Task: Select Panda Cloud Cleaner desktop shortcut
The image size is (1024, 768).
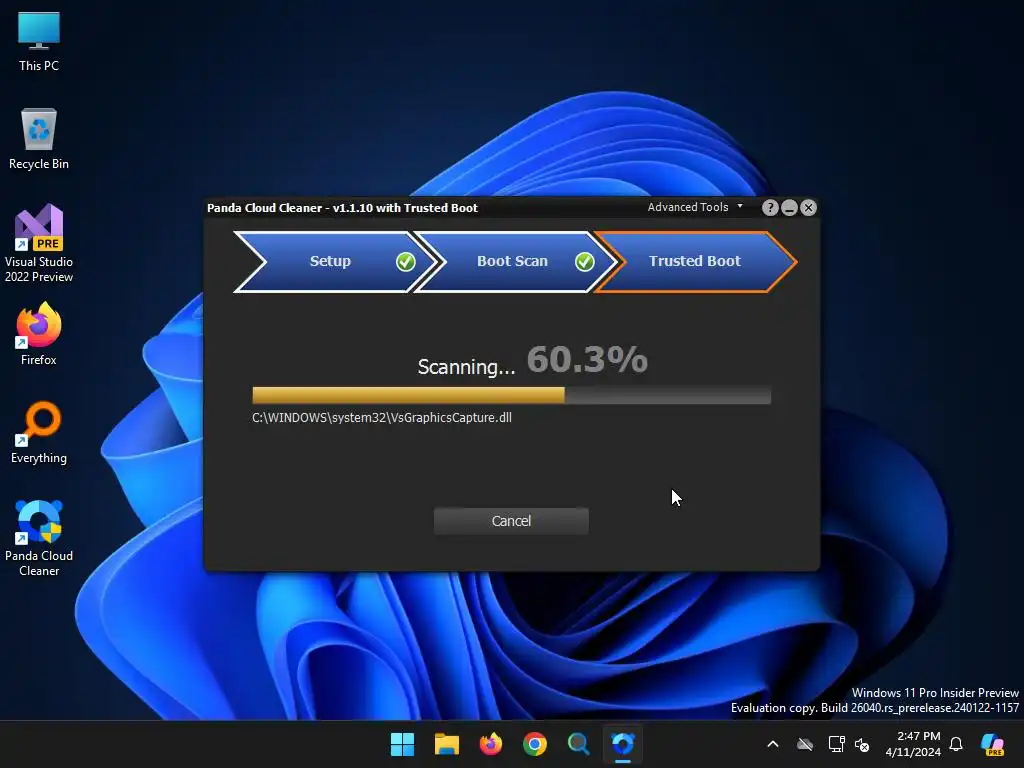Action: pyautogui.click(x=39, y=538)
